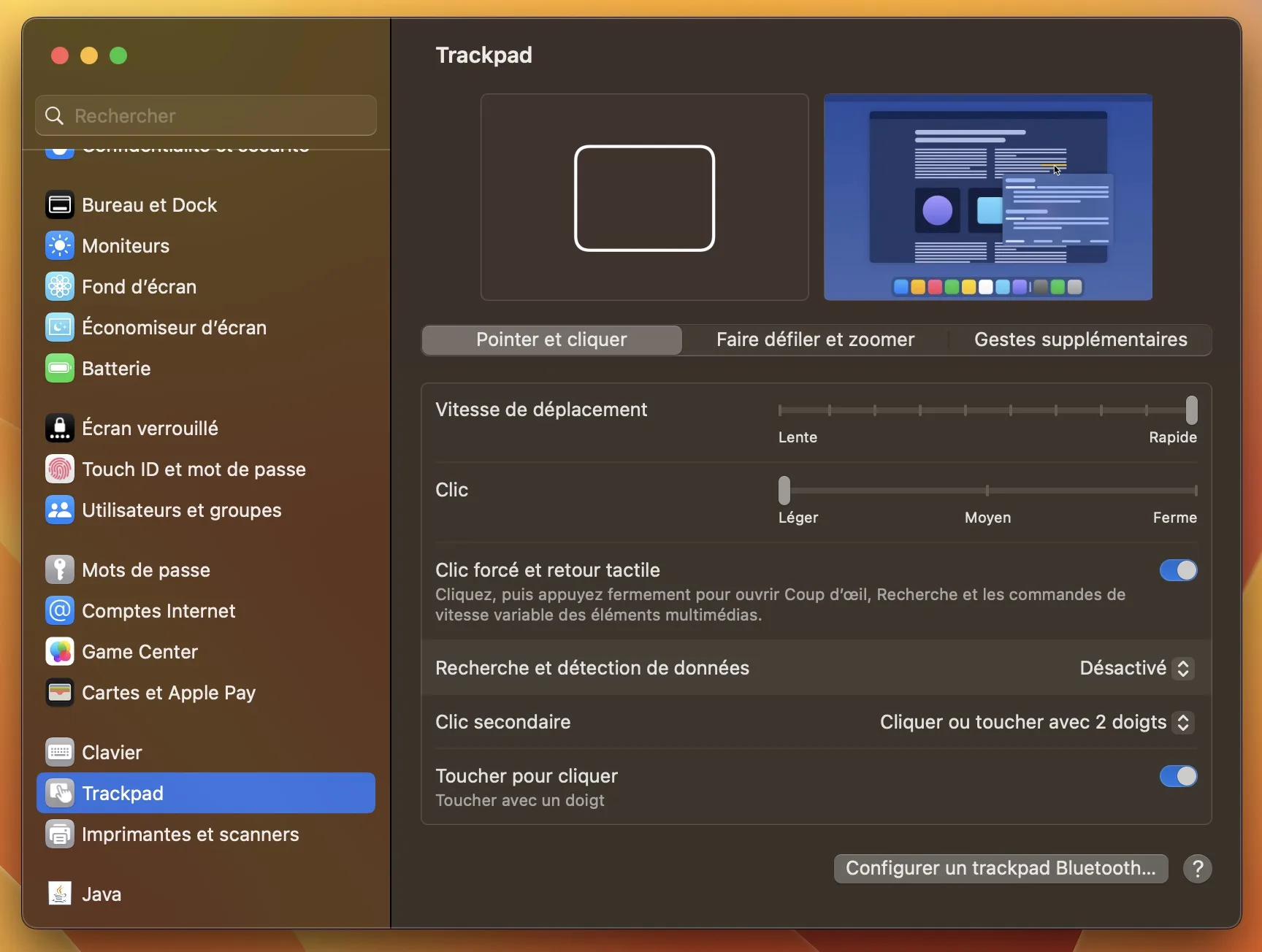Image resolution: width=1262 pixels, height=952 pixels.
Task: Click Configurer un trackpad Bluetooth button
Action: click(x=1000, y=868)
